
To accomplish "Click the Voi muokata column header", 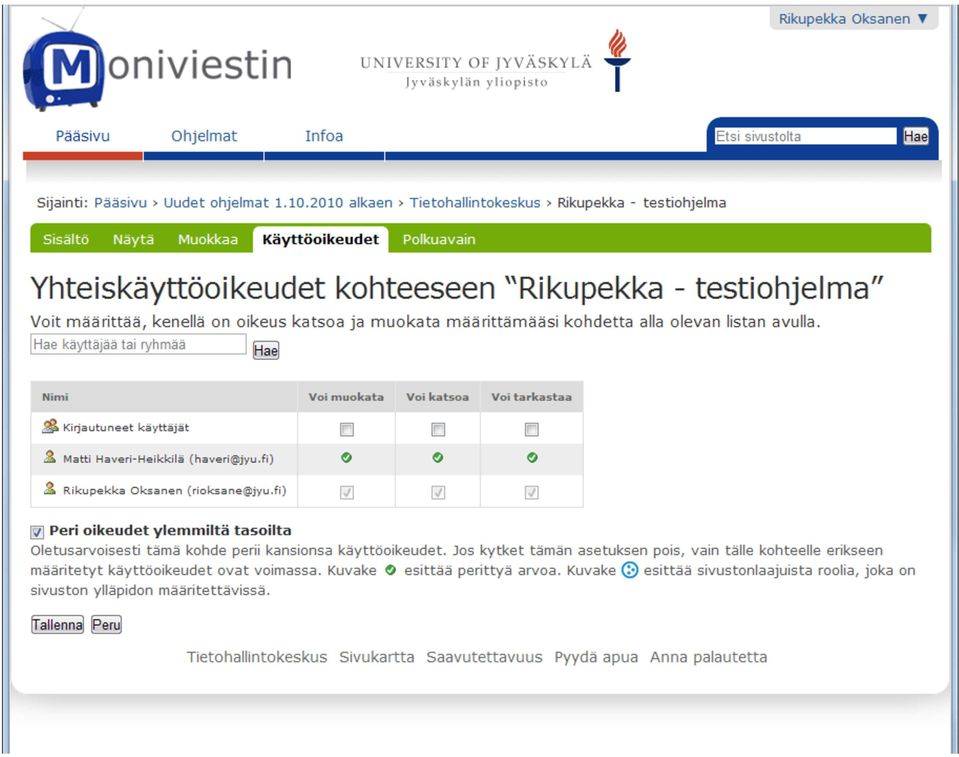I will click(346, 397).
